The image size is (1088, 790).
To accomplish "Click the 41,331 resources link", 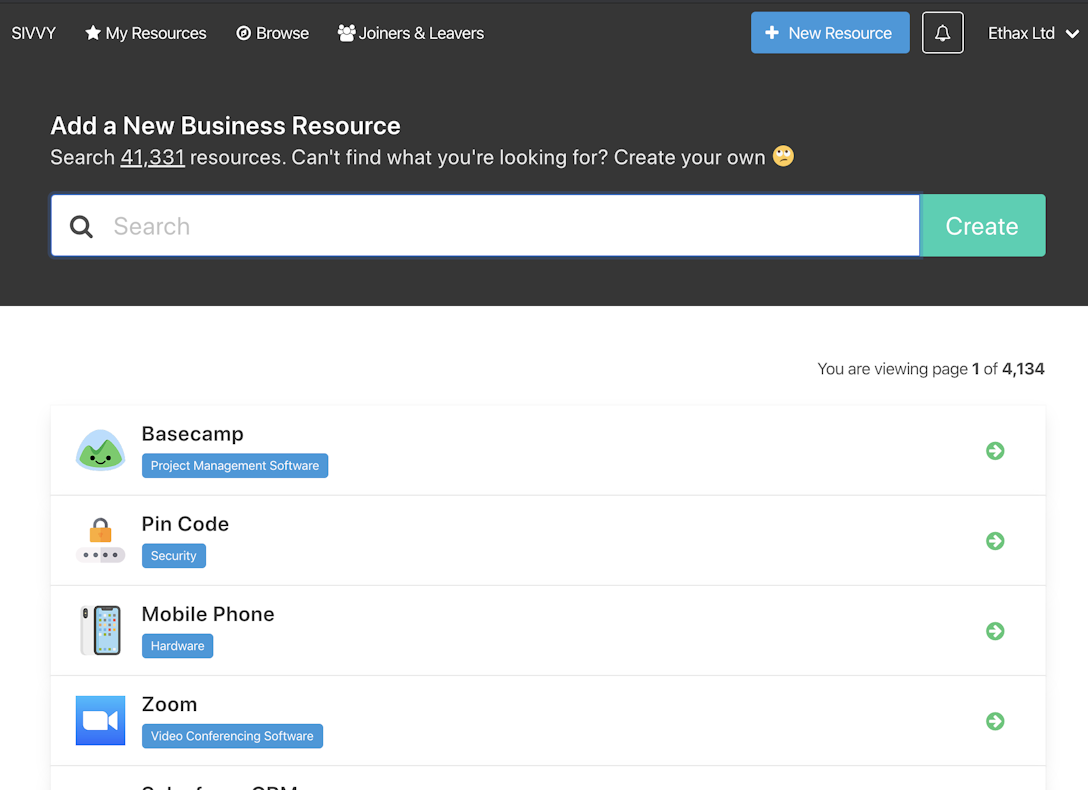I will (x=152, y=158).
